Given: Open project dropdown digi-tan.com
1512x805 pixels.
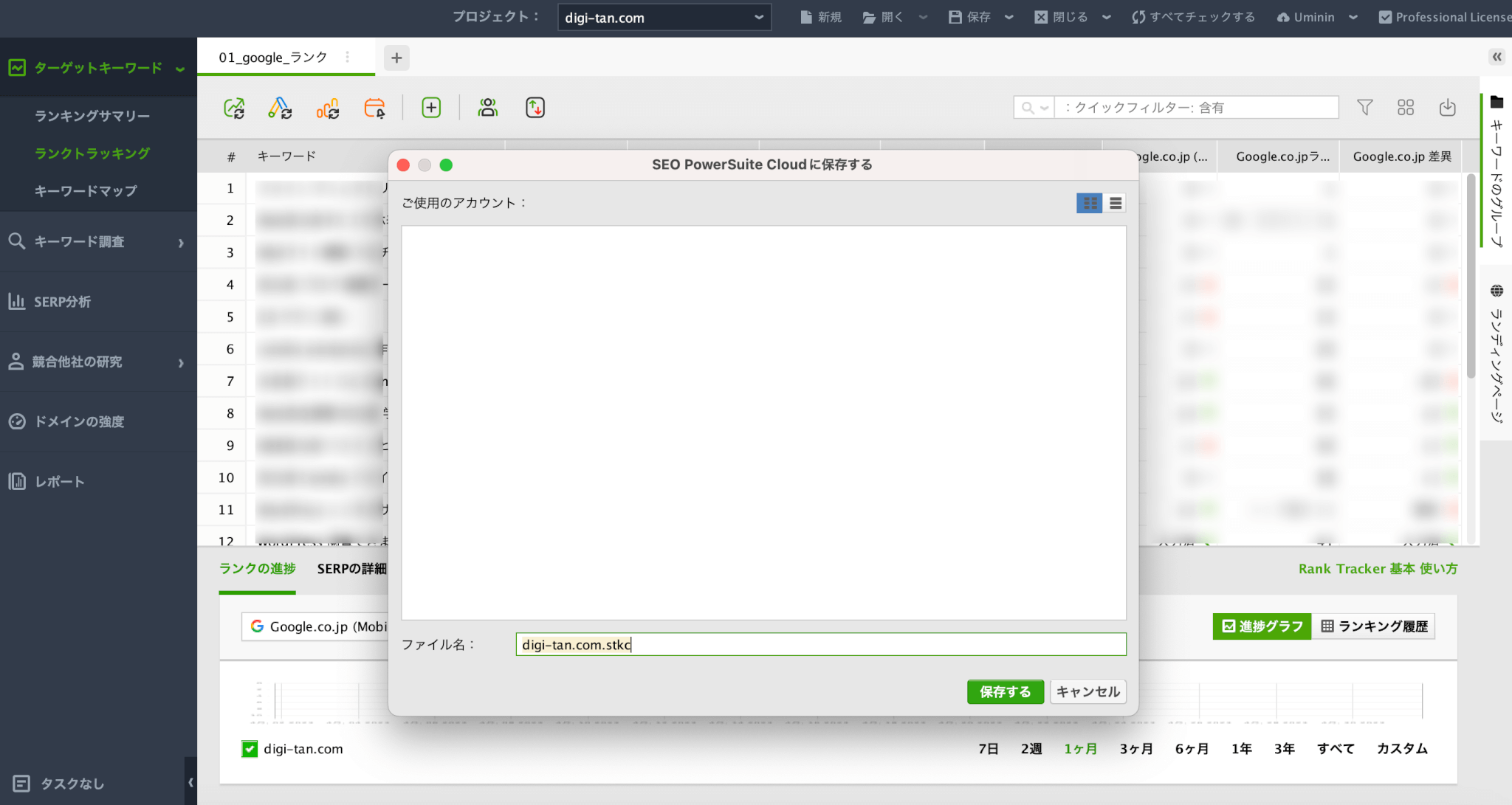Looking at the screenshot, I should click(664, 17).
